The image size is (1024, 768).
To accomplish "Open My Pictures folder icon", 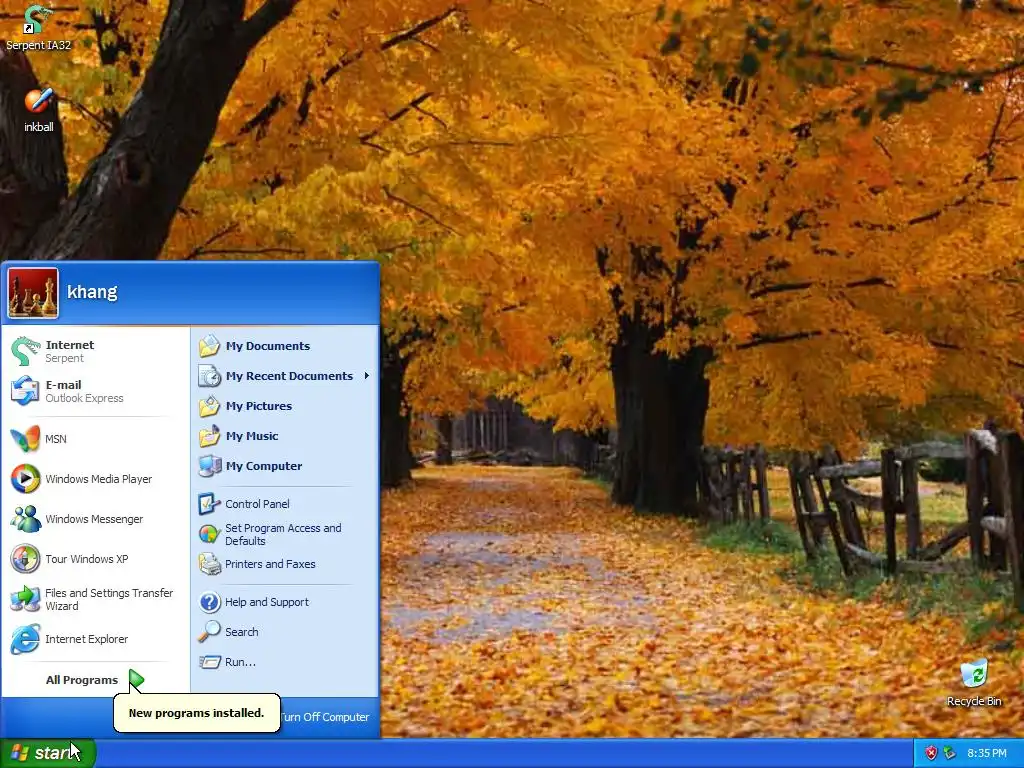I will click(210, 406).
